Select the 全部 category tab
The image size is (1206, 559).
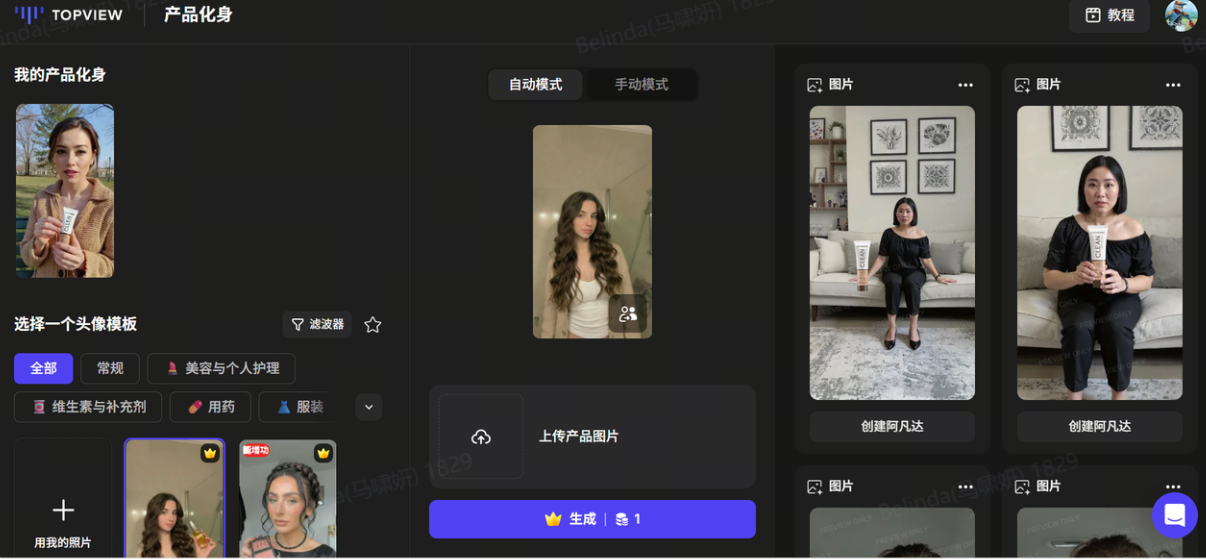(x=43, y=368)
